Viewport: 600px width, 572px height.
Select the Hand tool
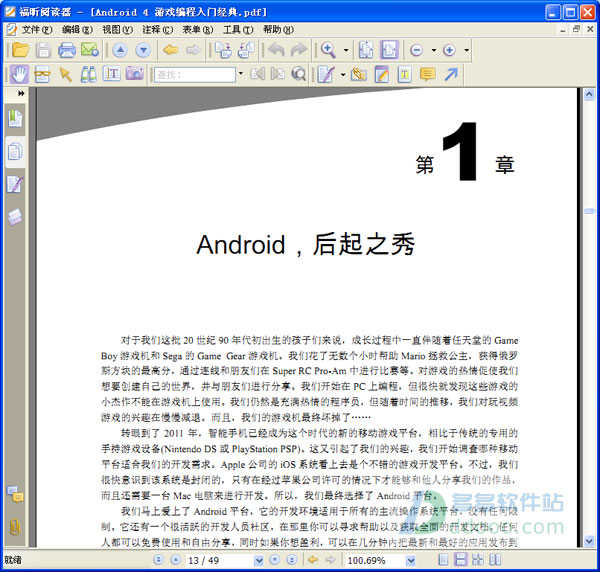(19, 74)
